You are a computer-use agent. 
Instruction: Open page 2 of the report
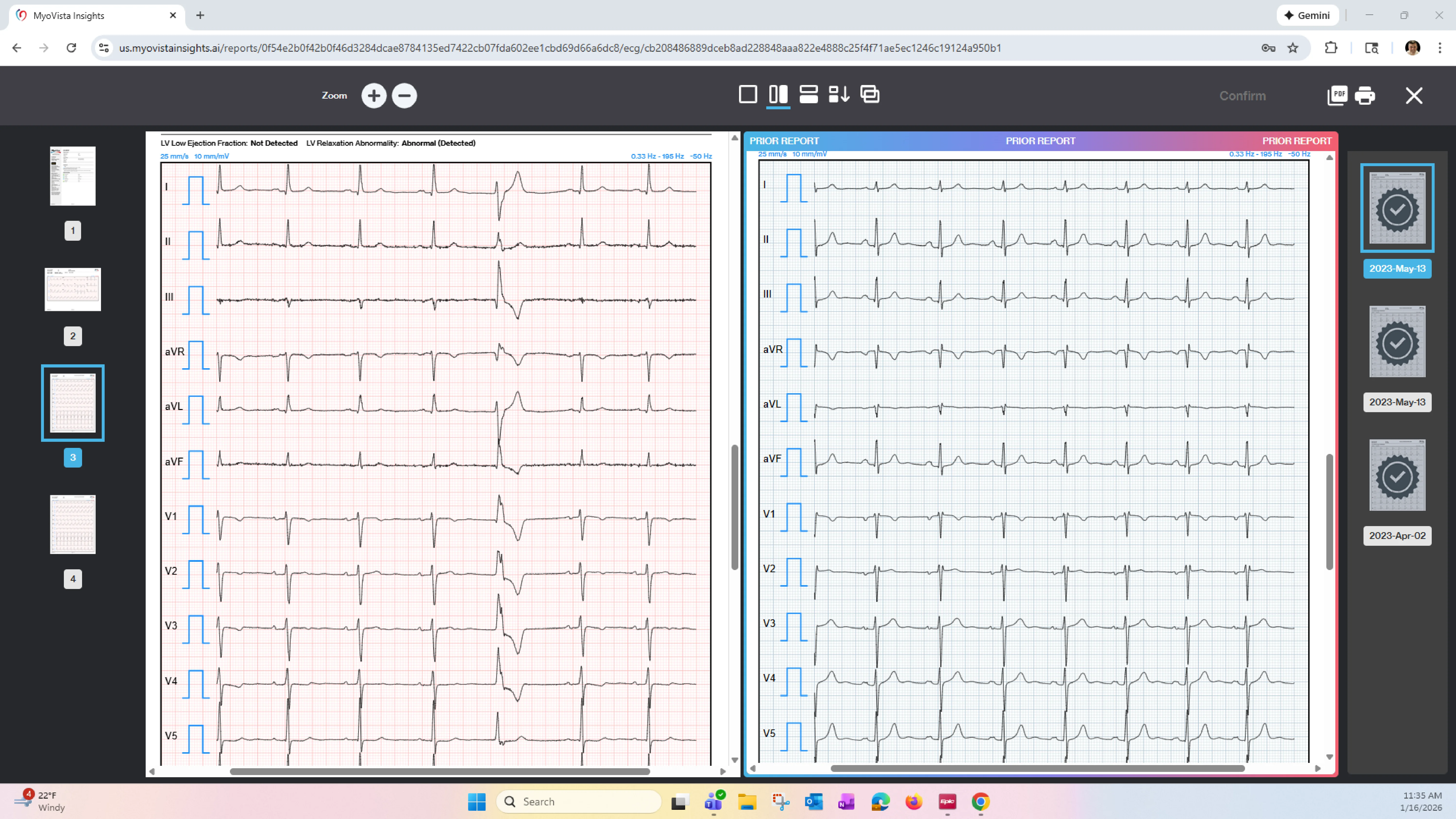pos(72,289)
